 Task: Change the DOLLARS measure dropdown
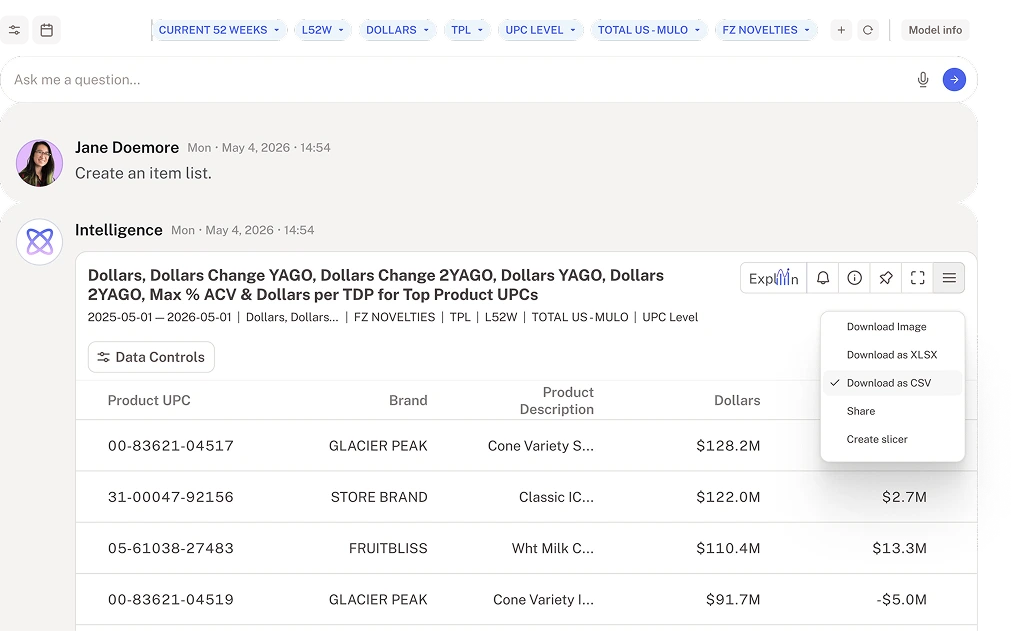pyautogui.click(x=397, y=30)
